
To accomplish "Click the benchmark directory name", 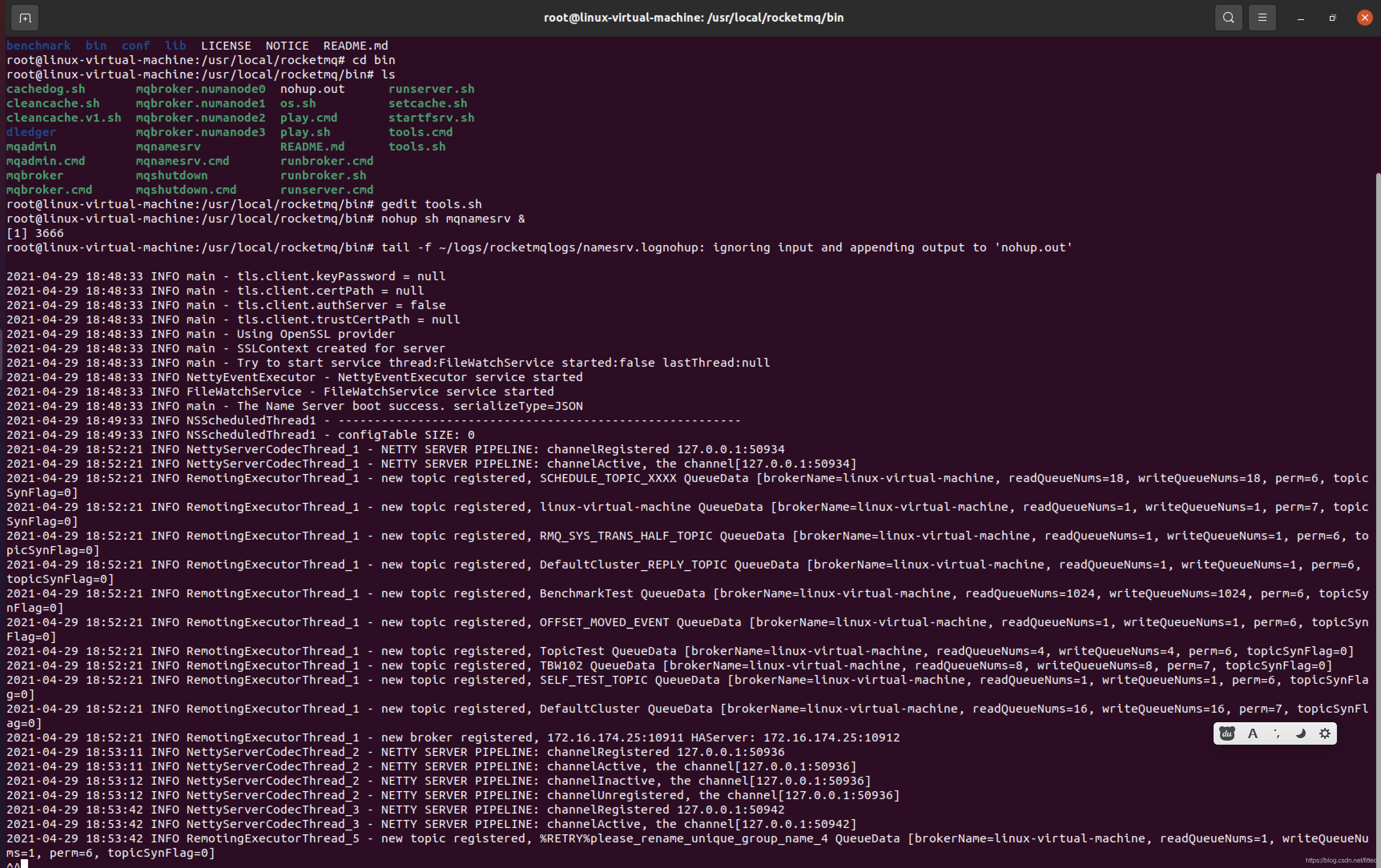I will point(38,45).
